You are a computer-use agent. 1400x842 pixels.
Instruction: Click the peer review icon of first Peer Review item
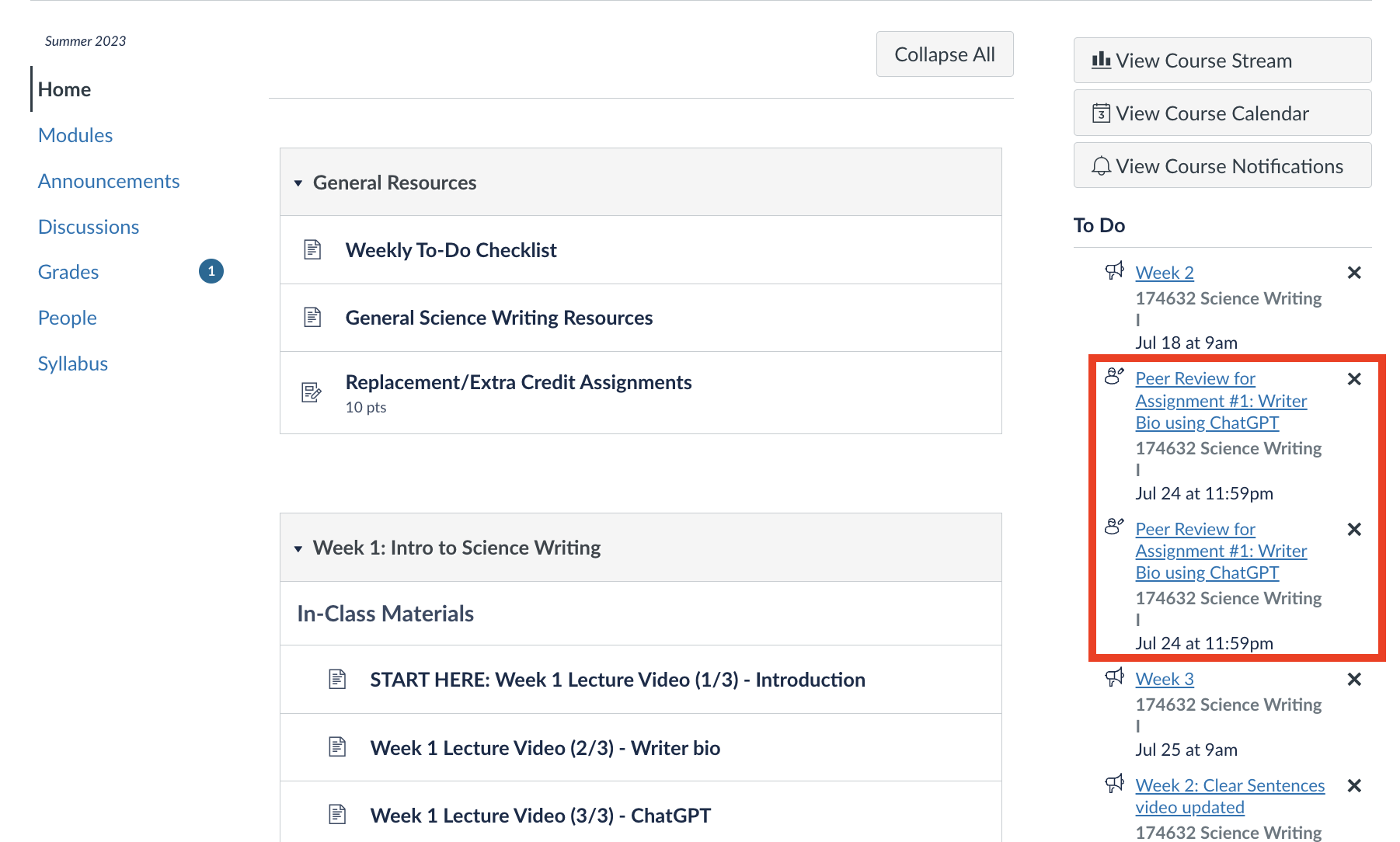pyautogui.click(x=1114, y=376)
